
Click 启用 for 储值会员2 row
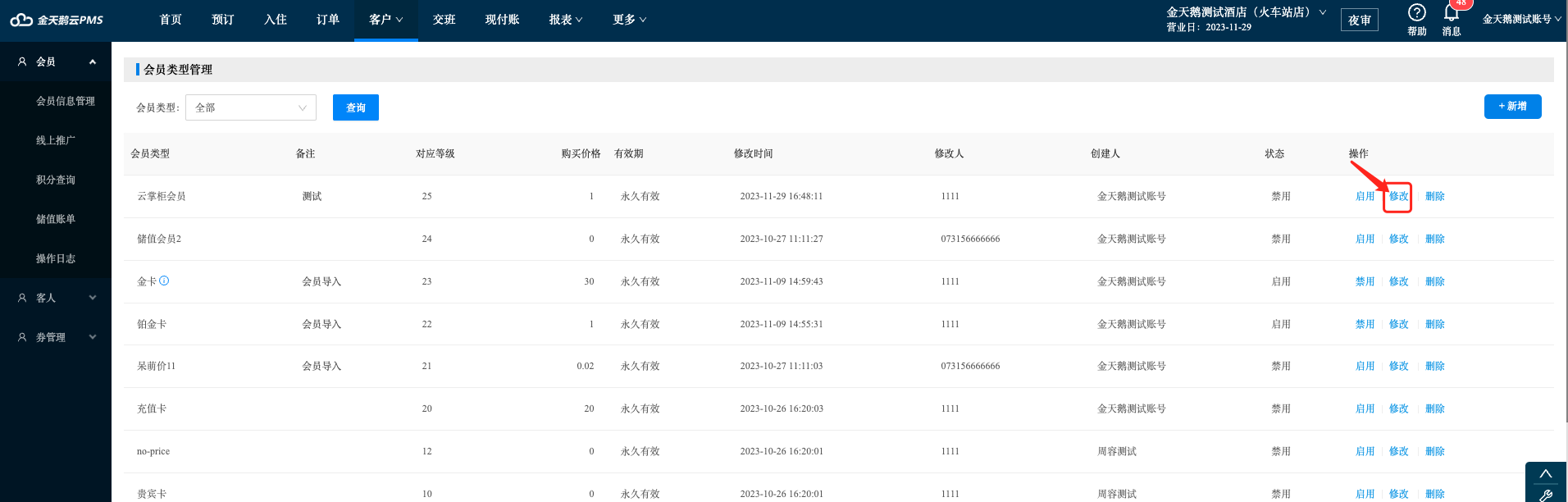(1365, 239)
